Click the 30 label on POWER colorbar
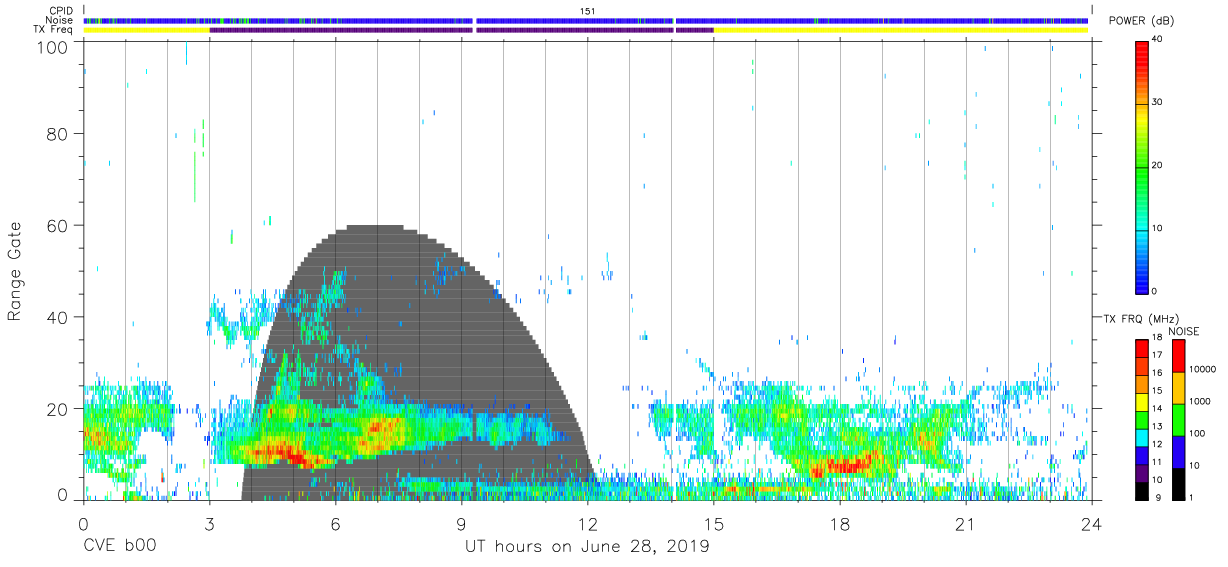 1158,102
